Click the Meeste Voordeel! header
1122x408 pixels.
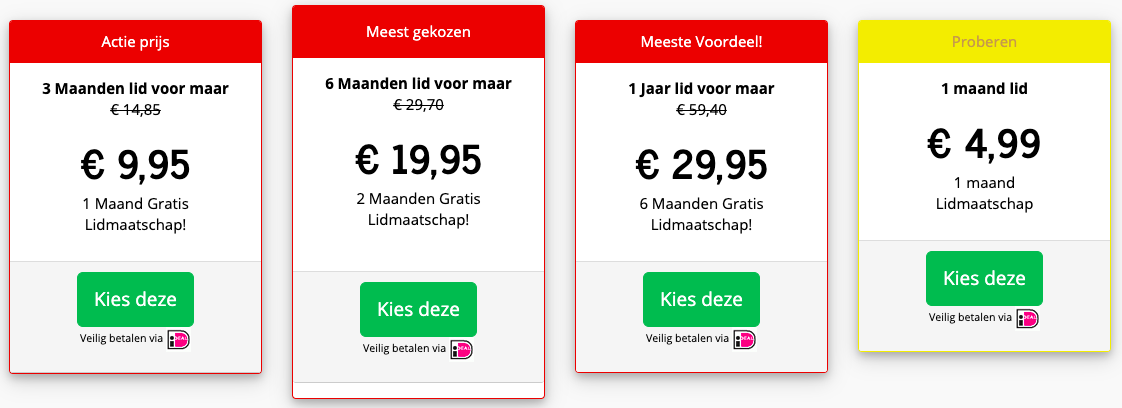point(701,42)
